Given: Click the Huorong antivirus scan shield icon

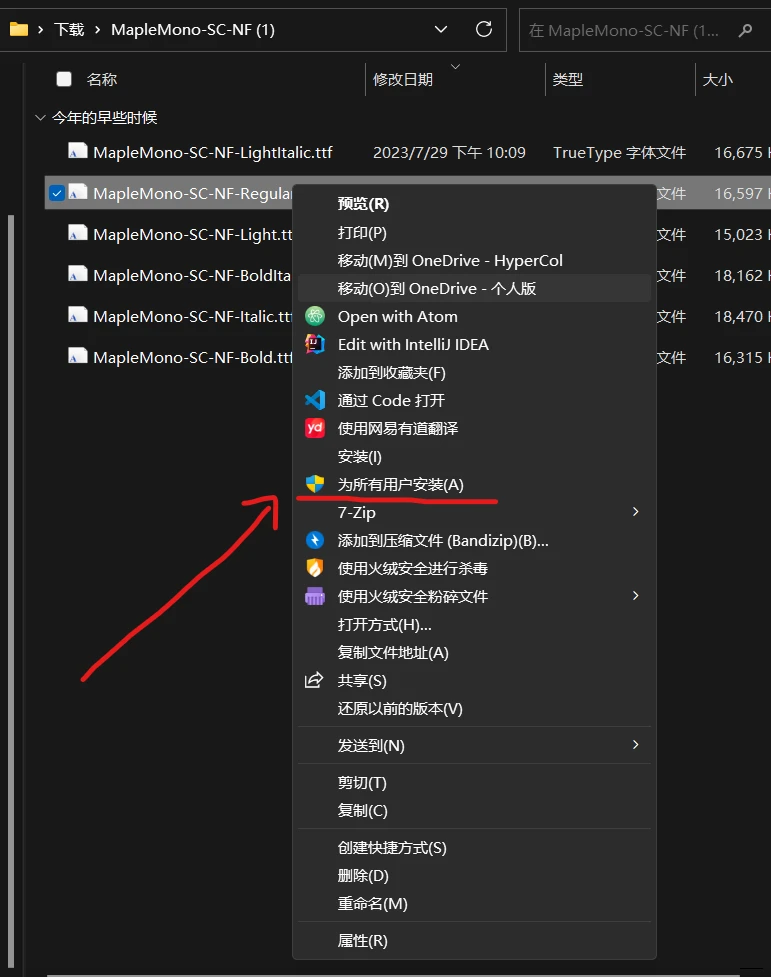Looking at the screenshot, I should pos(315,568).
